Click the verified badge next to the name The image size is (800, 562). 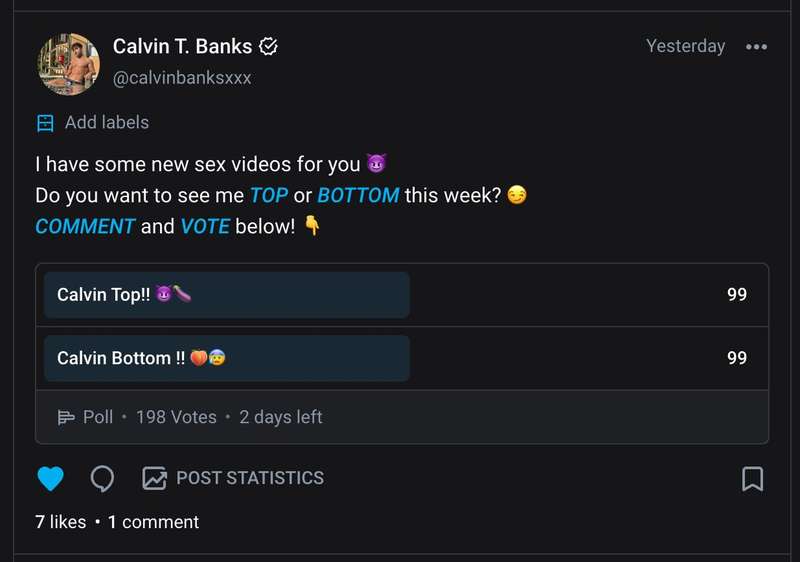tap(268, 46)
